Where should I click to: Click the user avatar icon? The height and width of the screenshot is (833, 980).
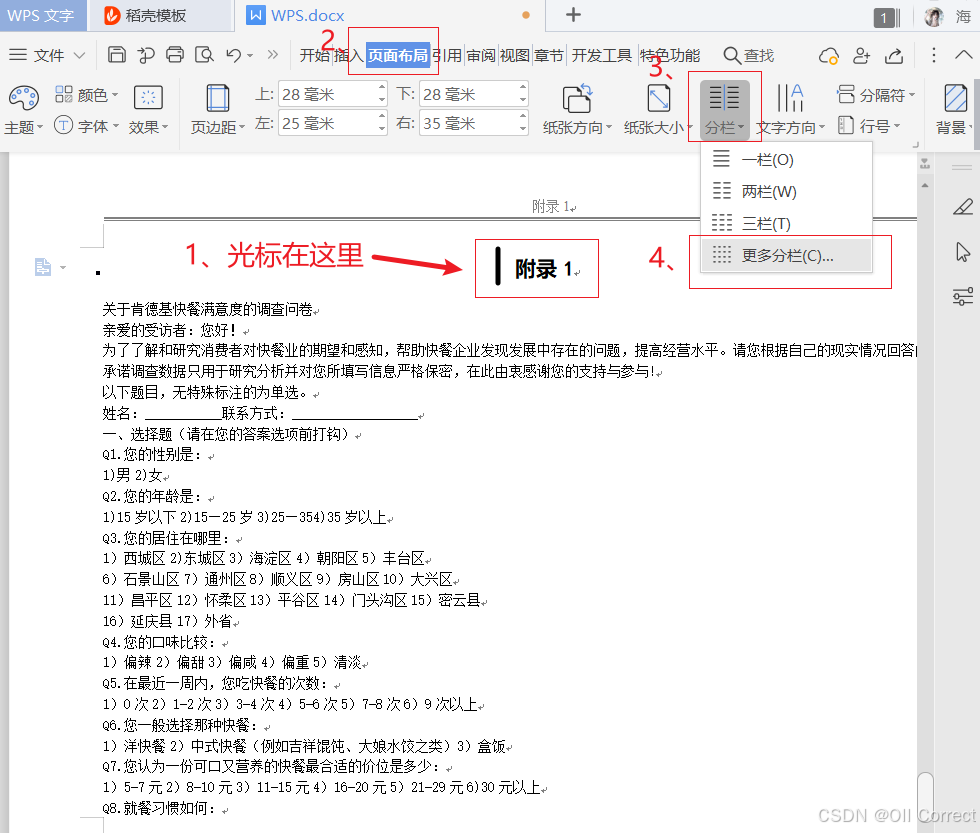(934, 17)
